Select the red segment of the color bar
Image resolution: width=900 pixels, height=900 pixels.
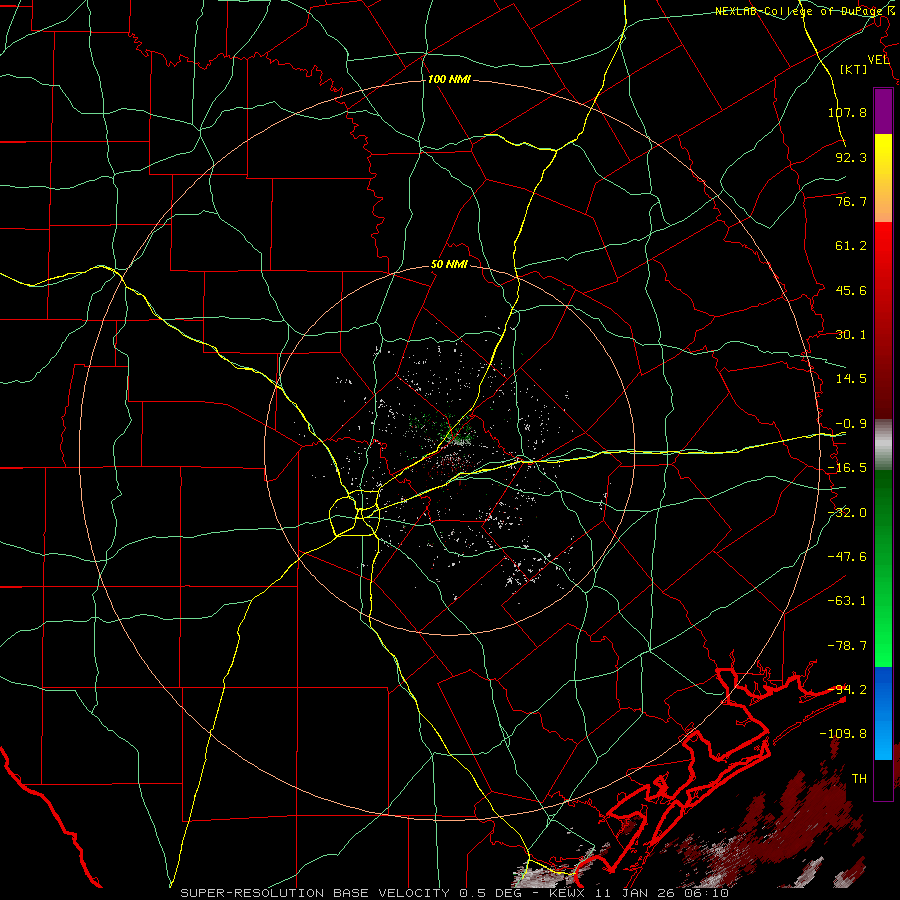pyautogui.click(x=883, y=320)
